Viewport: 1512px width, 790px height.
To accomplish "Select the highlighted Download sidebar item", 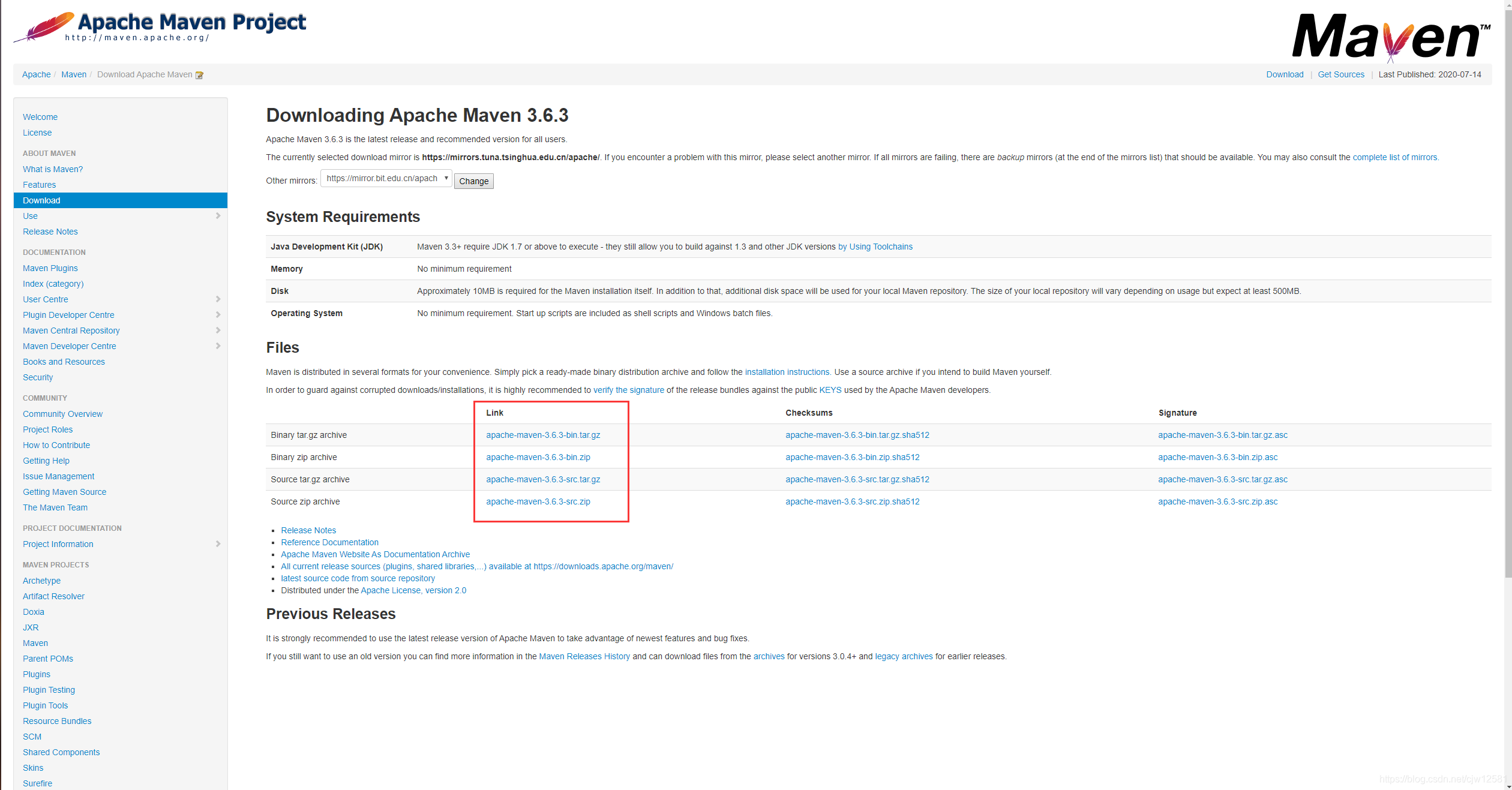I will [x=120, y=200].
